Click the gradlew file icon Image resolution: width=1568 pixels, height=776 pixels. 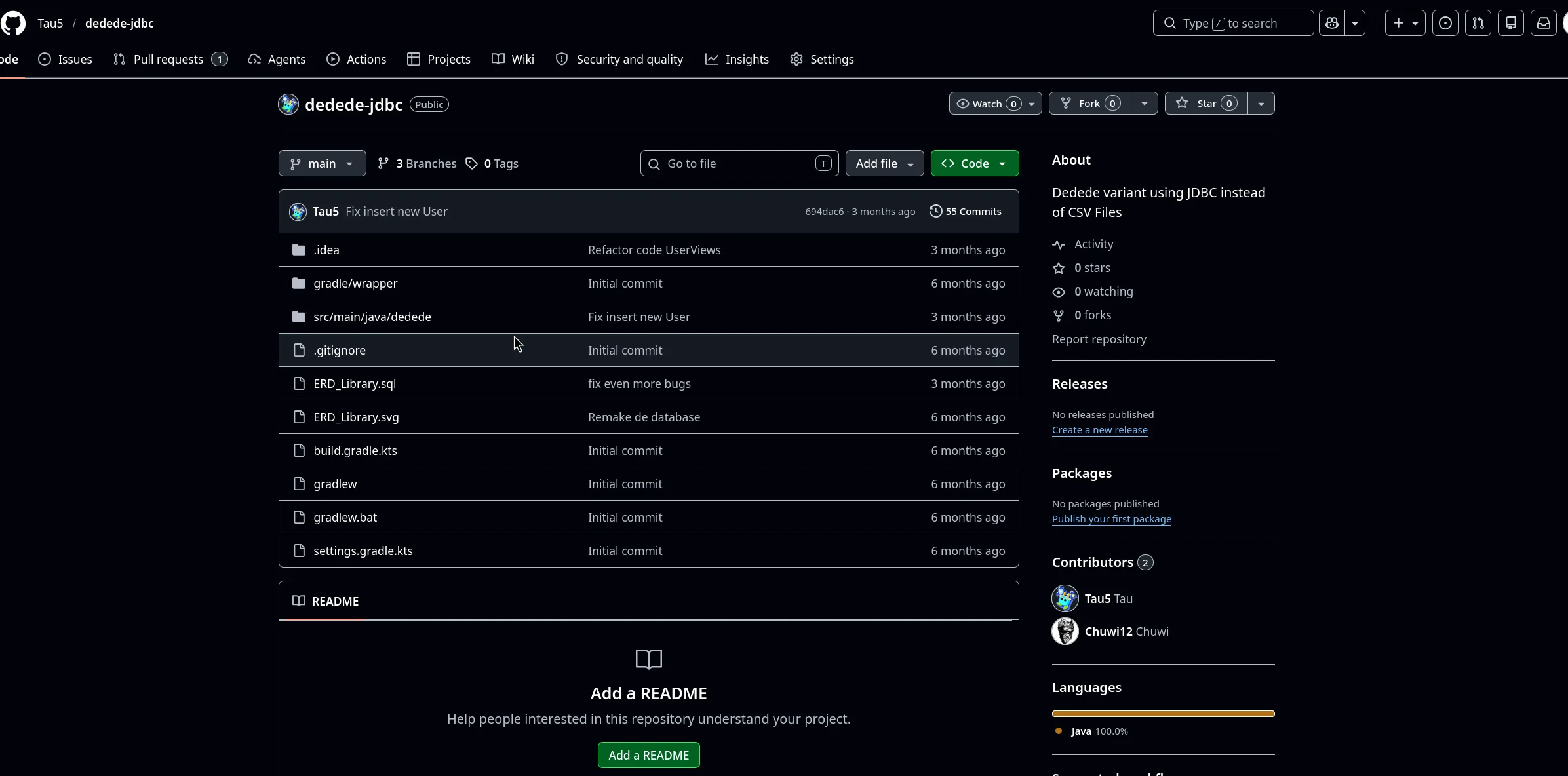coord(299,484)
